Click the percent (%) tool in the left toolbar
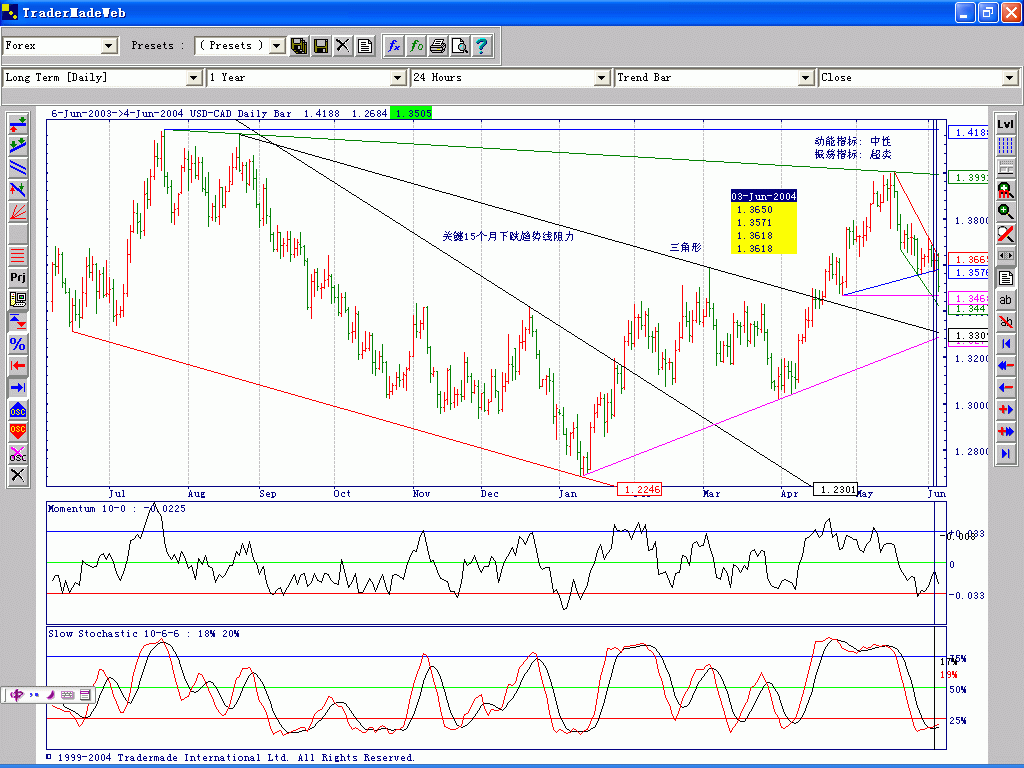The width and height of the screenshot is (1024, 768). coord(17,344)
